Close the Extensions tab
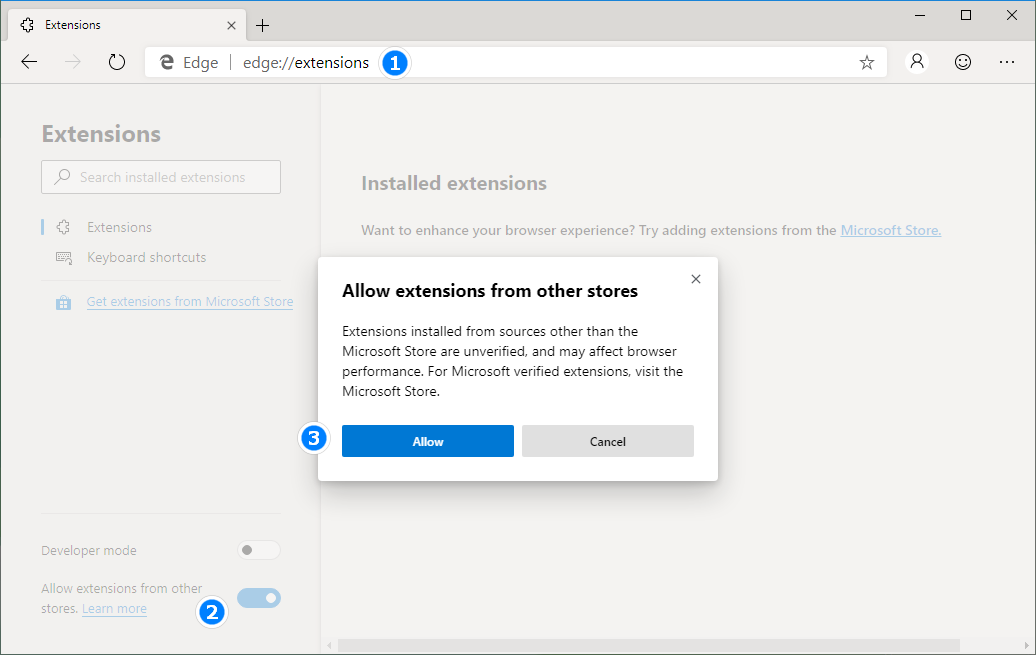The width and height of the screenshot is (1036, 655). 231,26
